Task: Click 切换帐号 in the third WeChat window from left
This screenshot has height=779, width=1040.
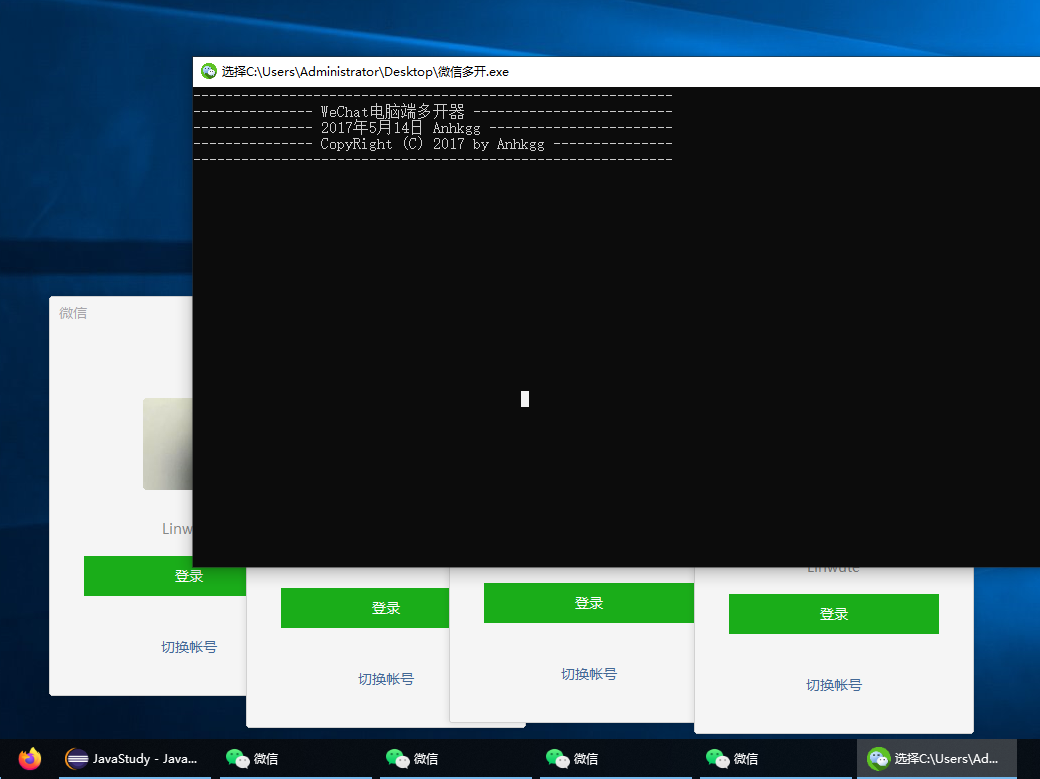Action: coord(589,674)
